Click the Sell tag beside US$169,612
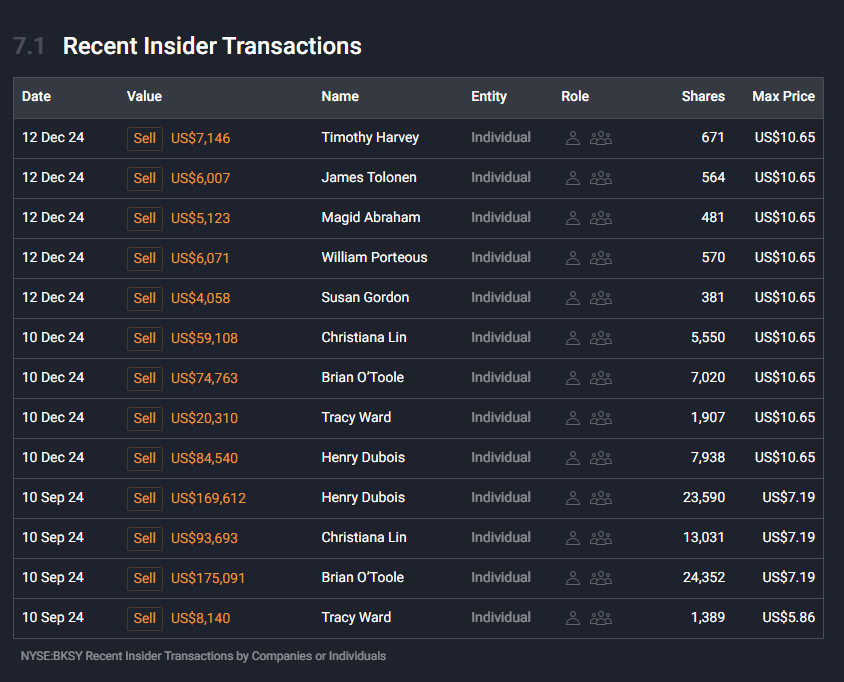The height and width of the screenshot is (682, 844). 145,498
